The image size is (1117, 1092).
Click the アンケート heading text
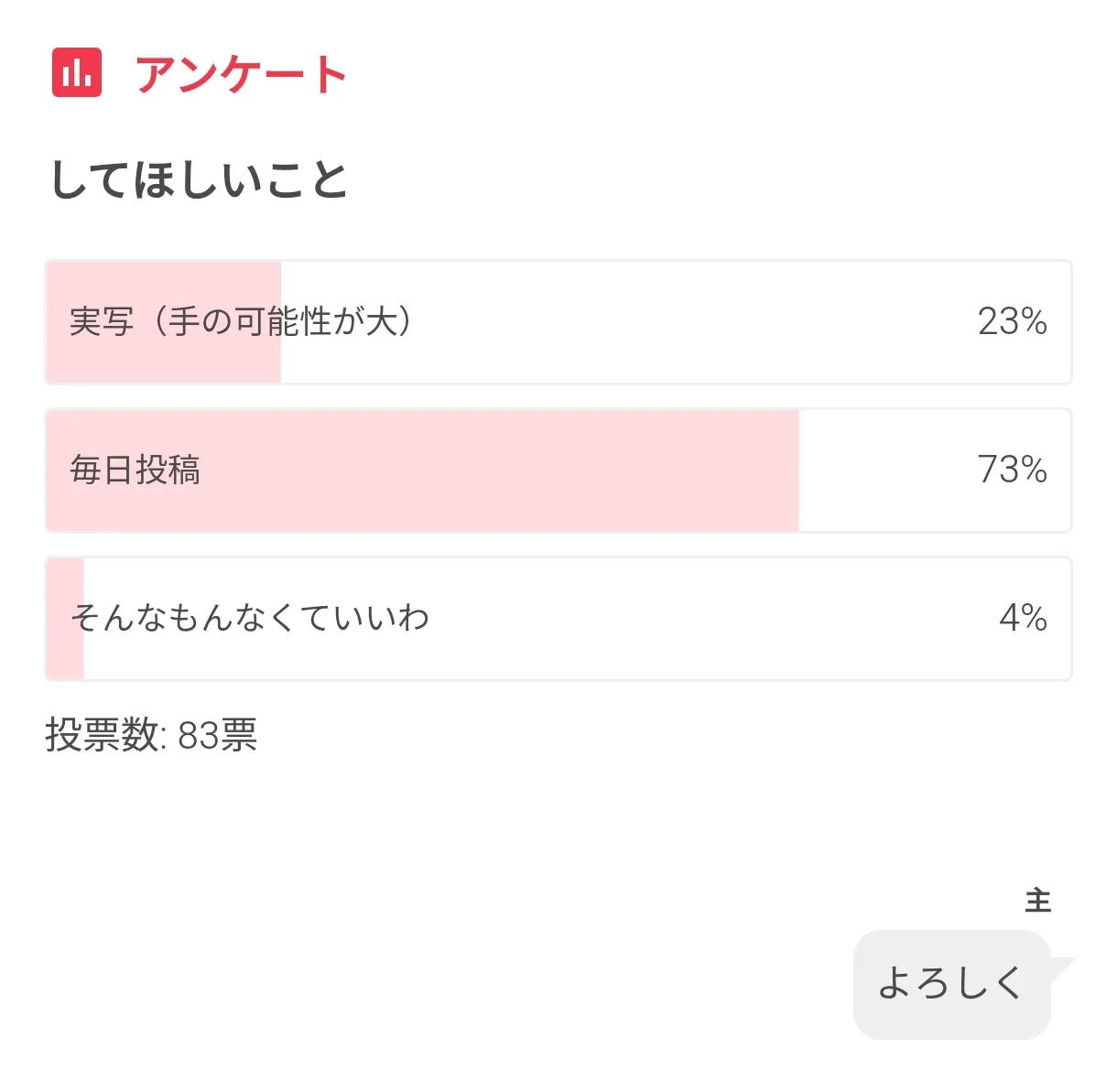click(x=242, y=74)
